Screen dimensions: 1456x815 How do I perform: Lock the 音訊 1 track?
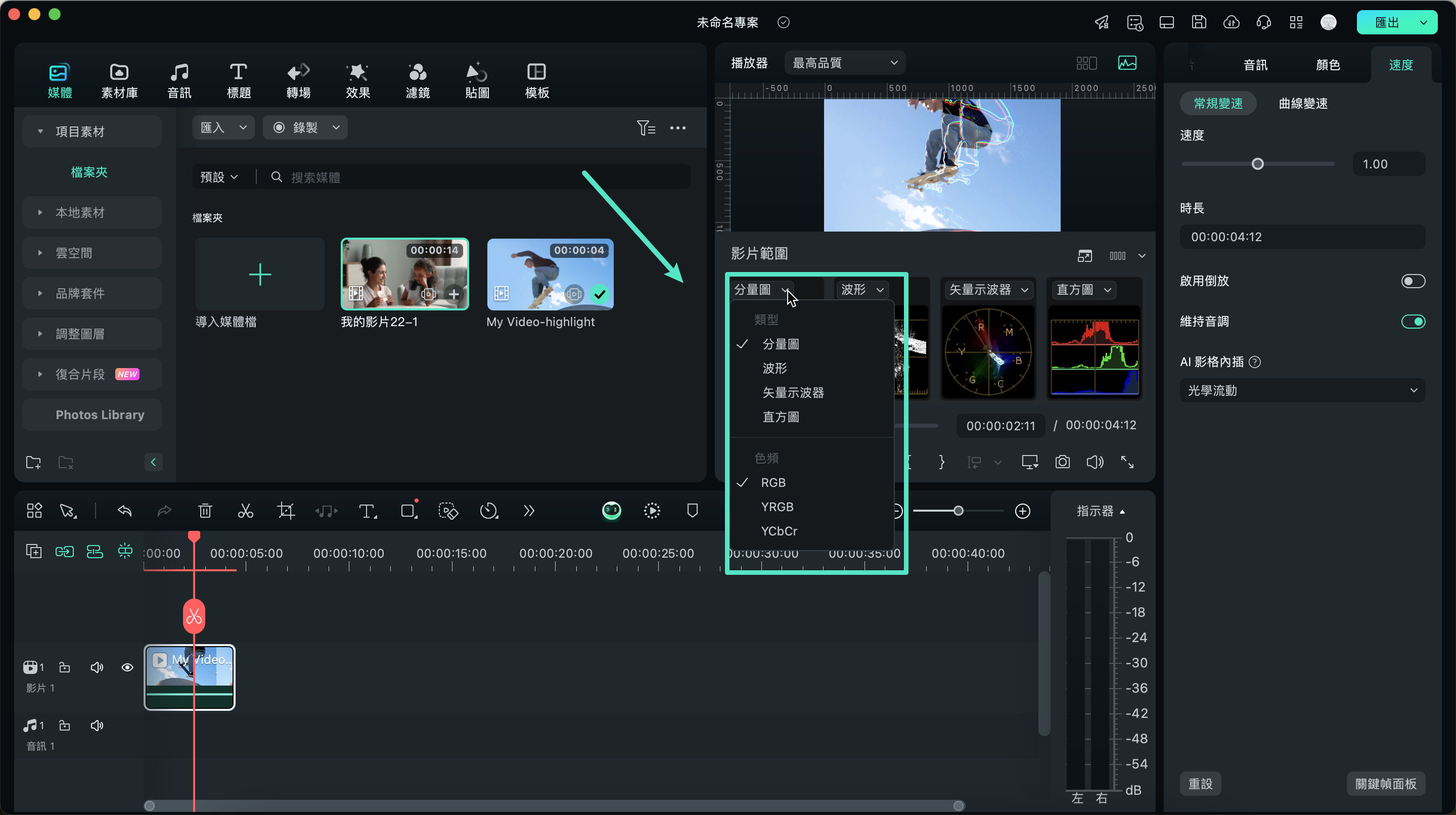coord(65,726)
